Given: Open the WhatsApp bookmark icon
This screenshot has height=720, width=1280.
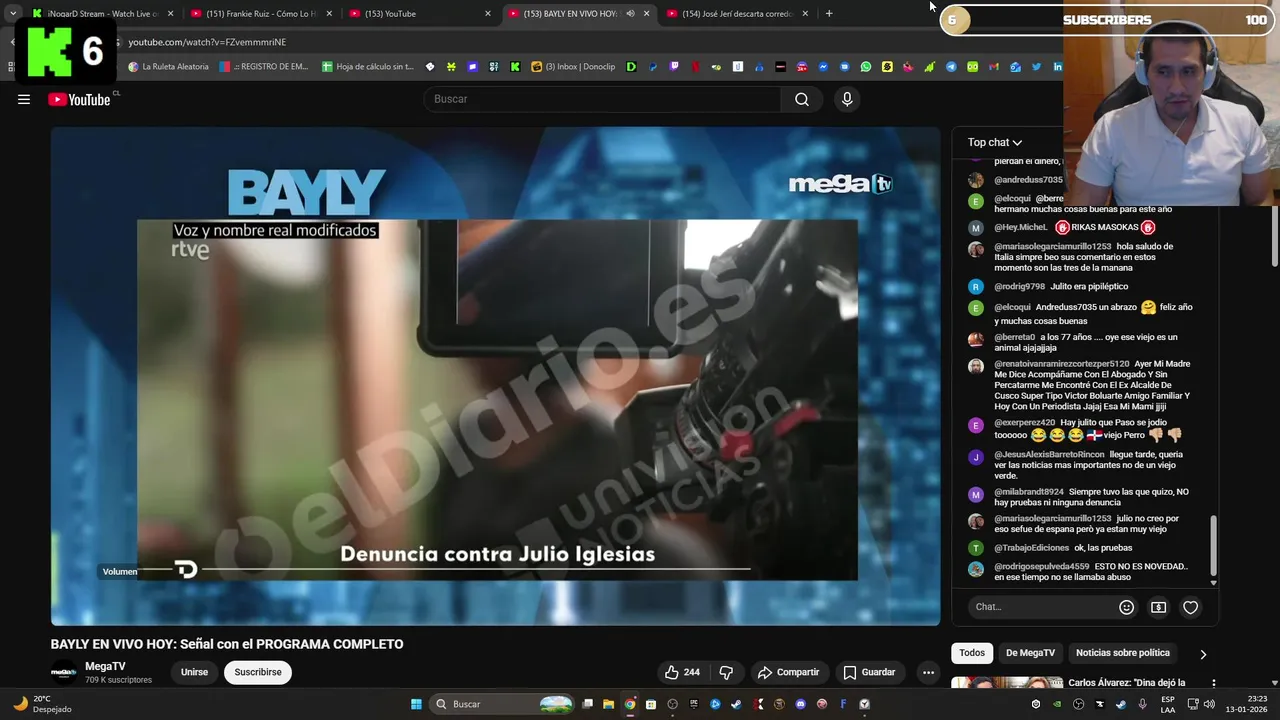Looking at the screenshot, I should point(866,67).
